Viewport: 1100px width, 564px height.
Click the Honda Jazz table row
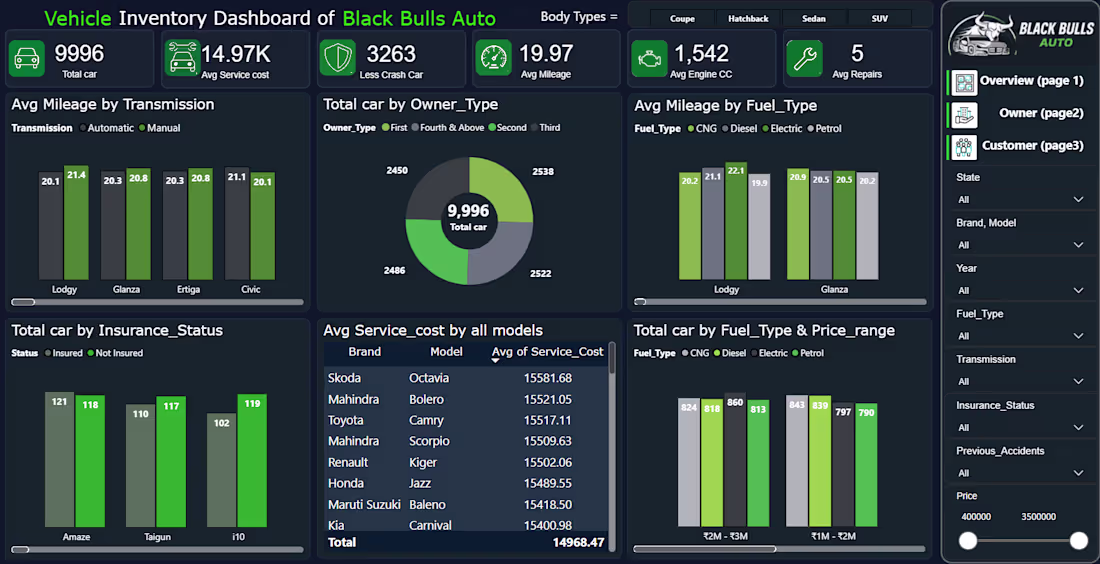click(x=466, y=483)
